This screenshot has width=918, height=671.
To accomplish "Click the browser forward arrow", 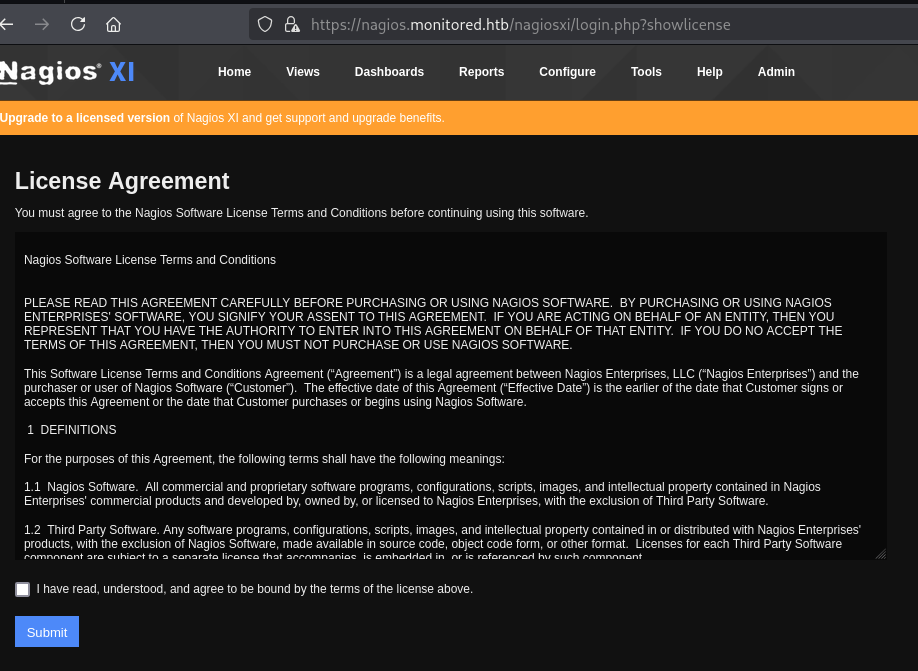I will 42,25.
